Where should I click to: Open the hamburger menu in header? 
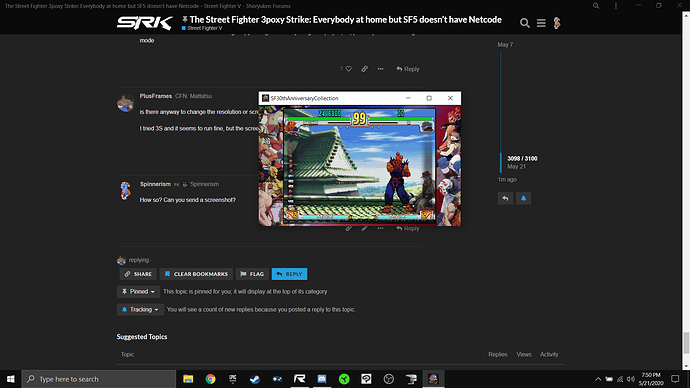[541, 23]
